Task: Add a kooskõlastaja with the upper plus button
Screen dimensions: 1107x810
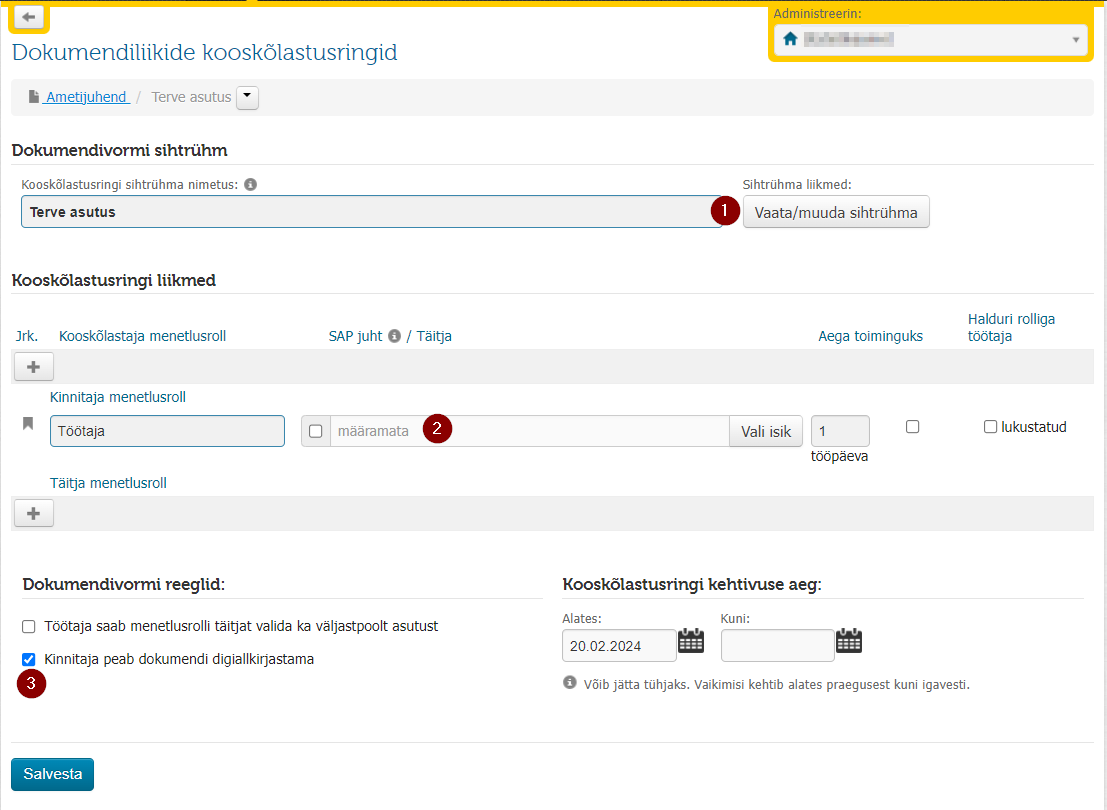Action: [33, 367]
